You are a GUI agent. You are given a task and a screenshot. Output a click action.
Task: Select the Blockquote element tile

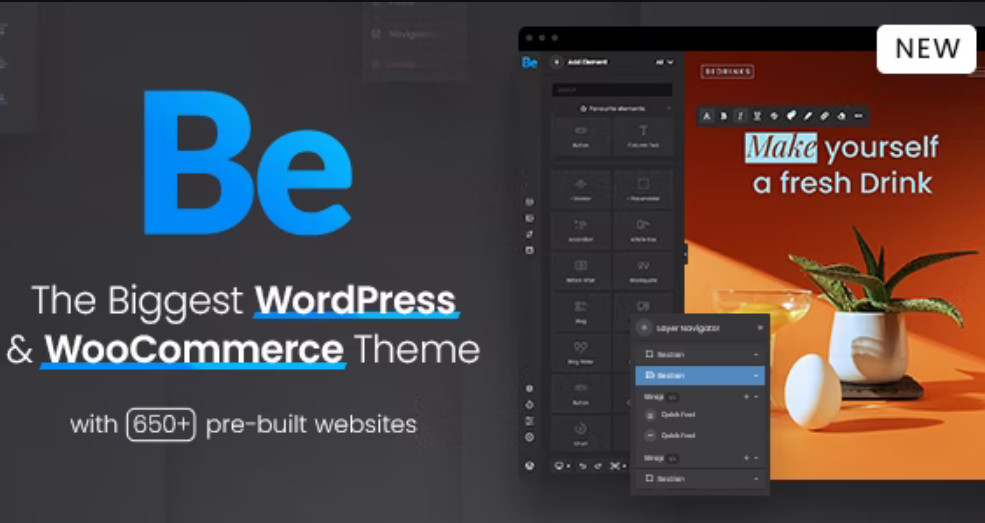coord(643,271)
